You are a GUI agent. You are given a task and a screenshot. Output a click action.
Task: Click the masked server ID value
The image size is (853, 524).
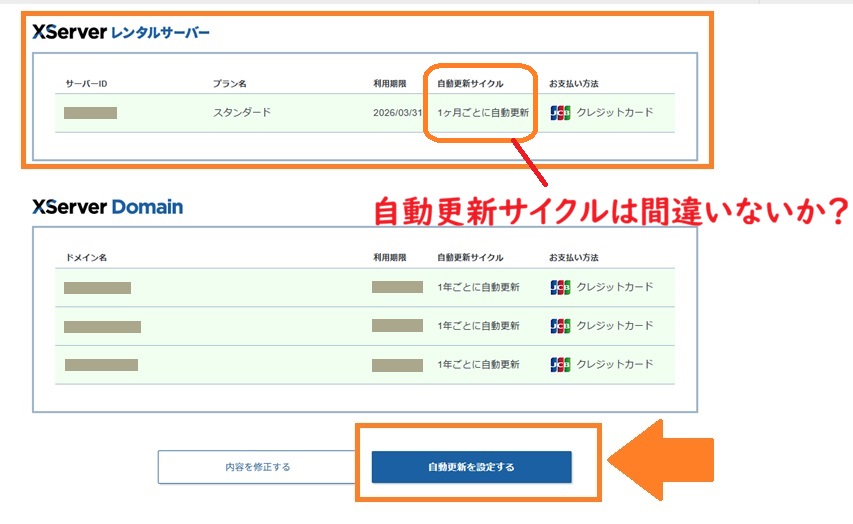pyautogui.click(x=90, y=113)
